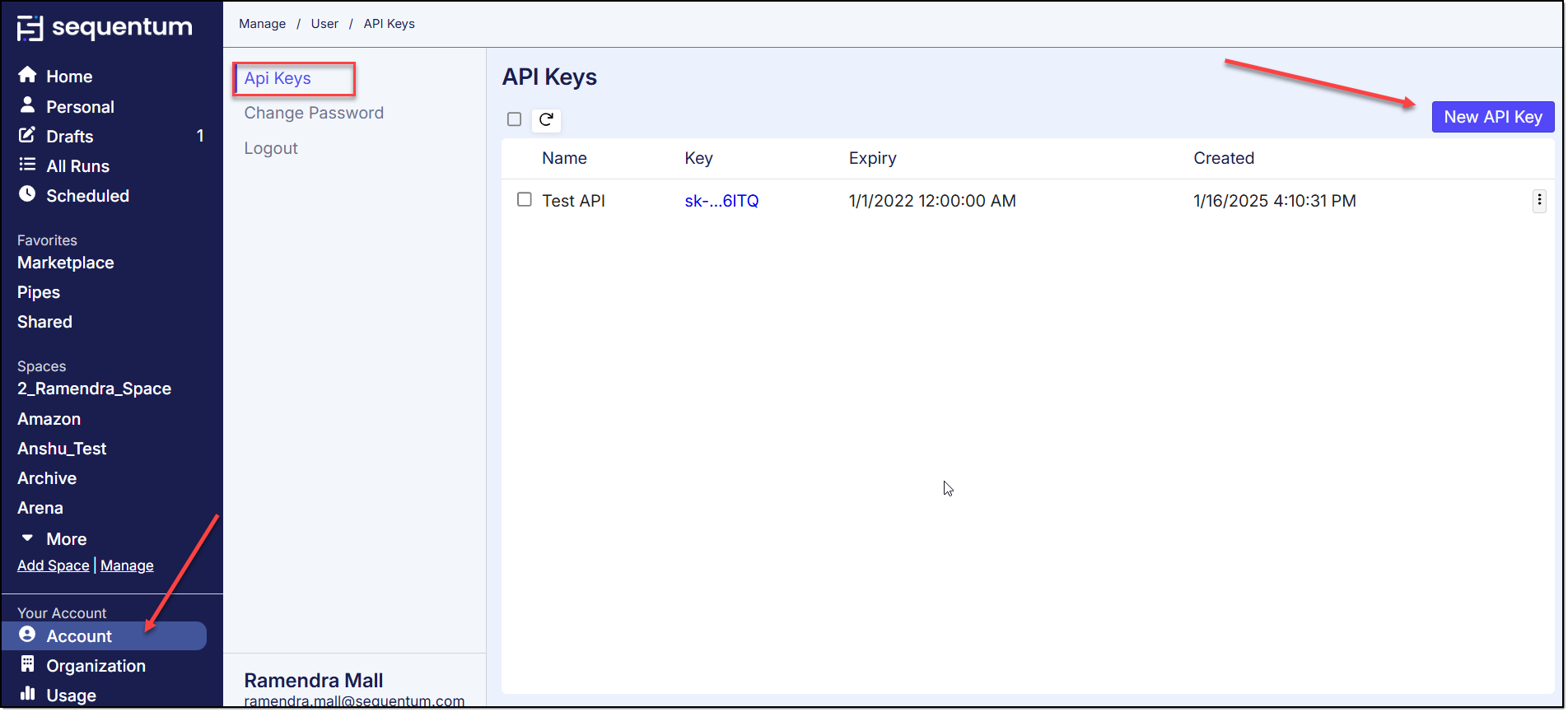Click the Usage bar chart icon
This screenshot has width=1568, height=712.
pyautogui.click(x=27, y=693)
